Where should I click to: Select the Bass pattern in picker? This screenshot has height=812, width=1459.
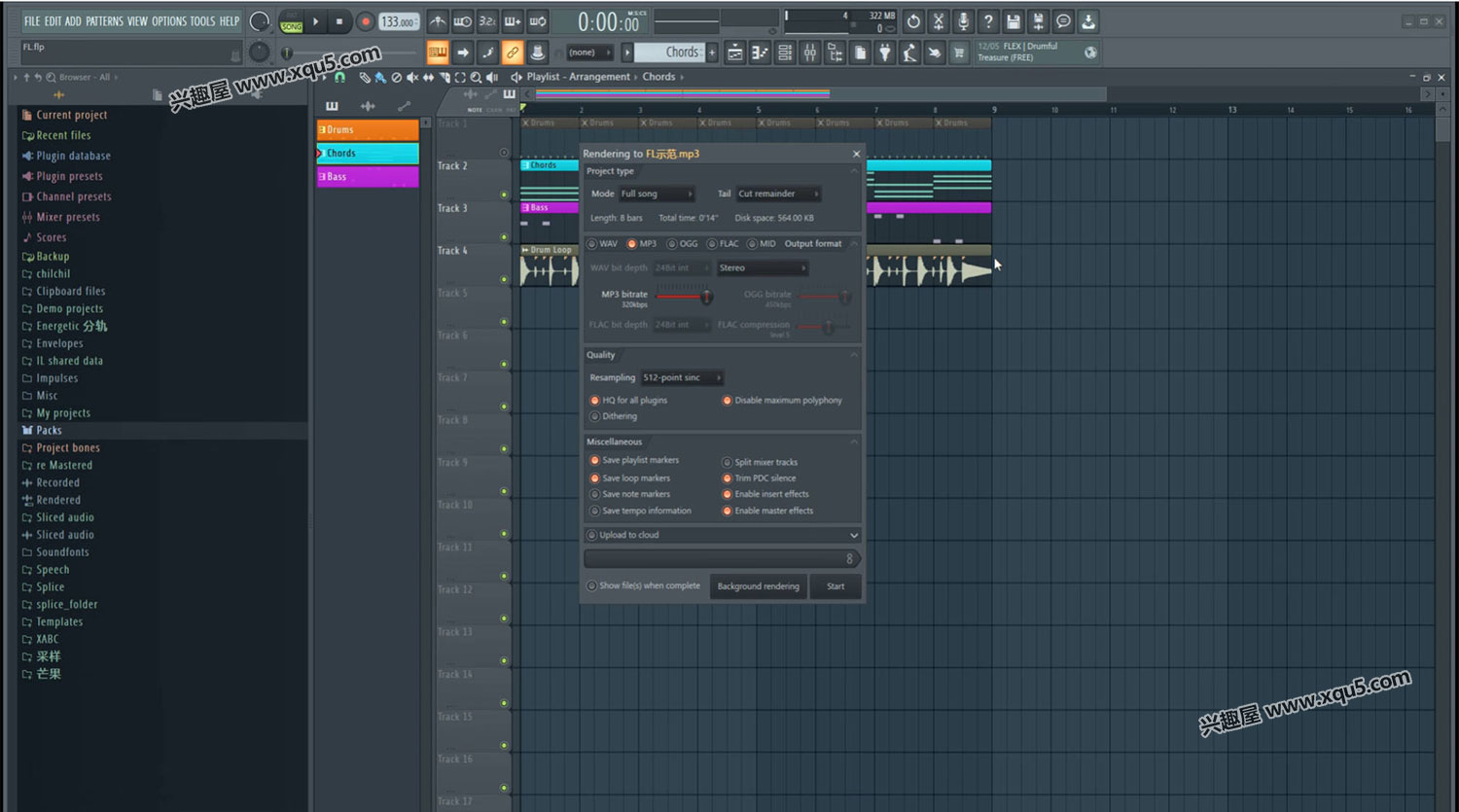pyautogui.click(x=368, y=177)
